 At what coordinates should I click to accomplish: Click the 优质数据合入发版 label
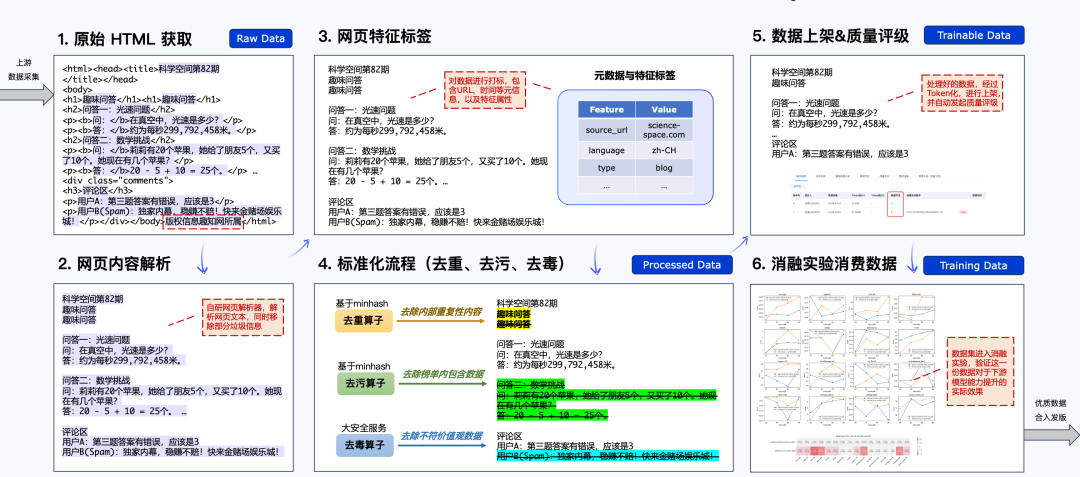coord(1050,410)
